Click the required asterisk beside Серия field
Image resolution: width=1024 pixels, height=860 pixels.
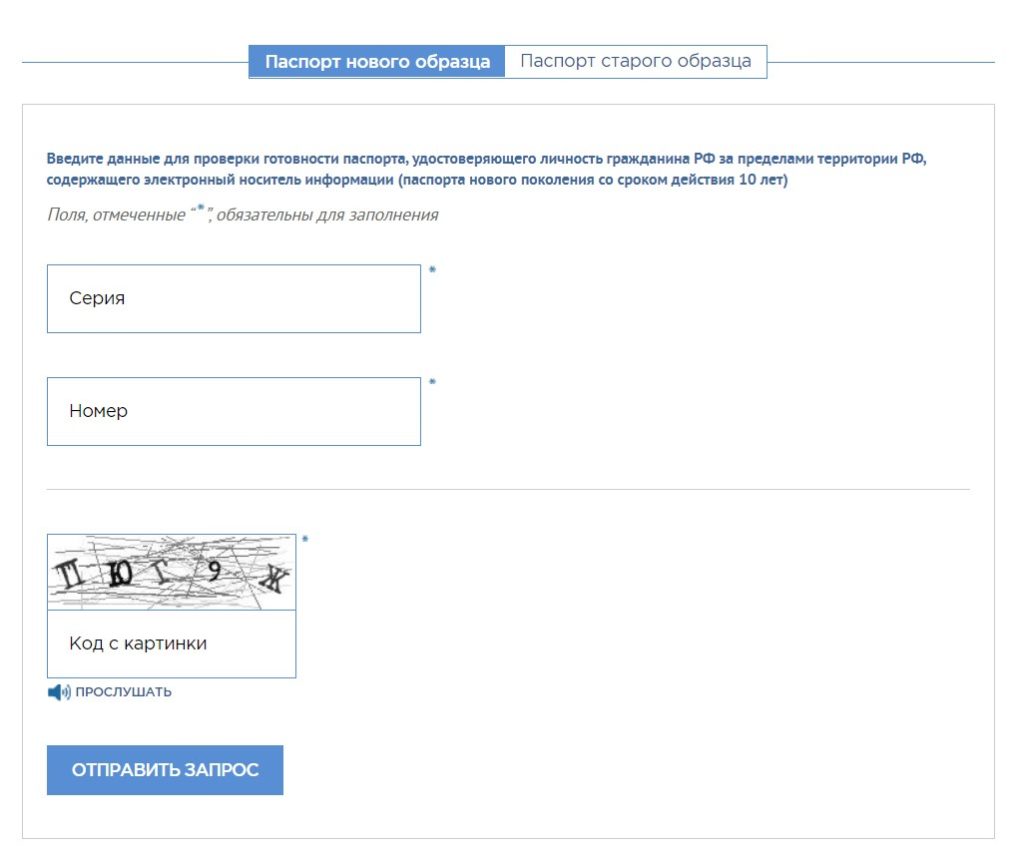(432, 271)
